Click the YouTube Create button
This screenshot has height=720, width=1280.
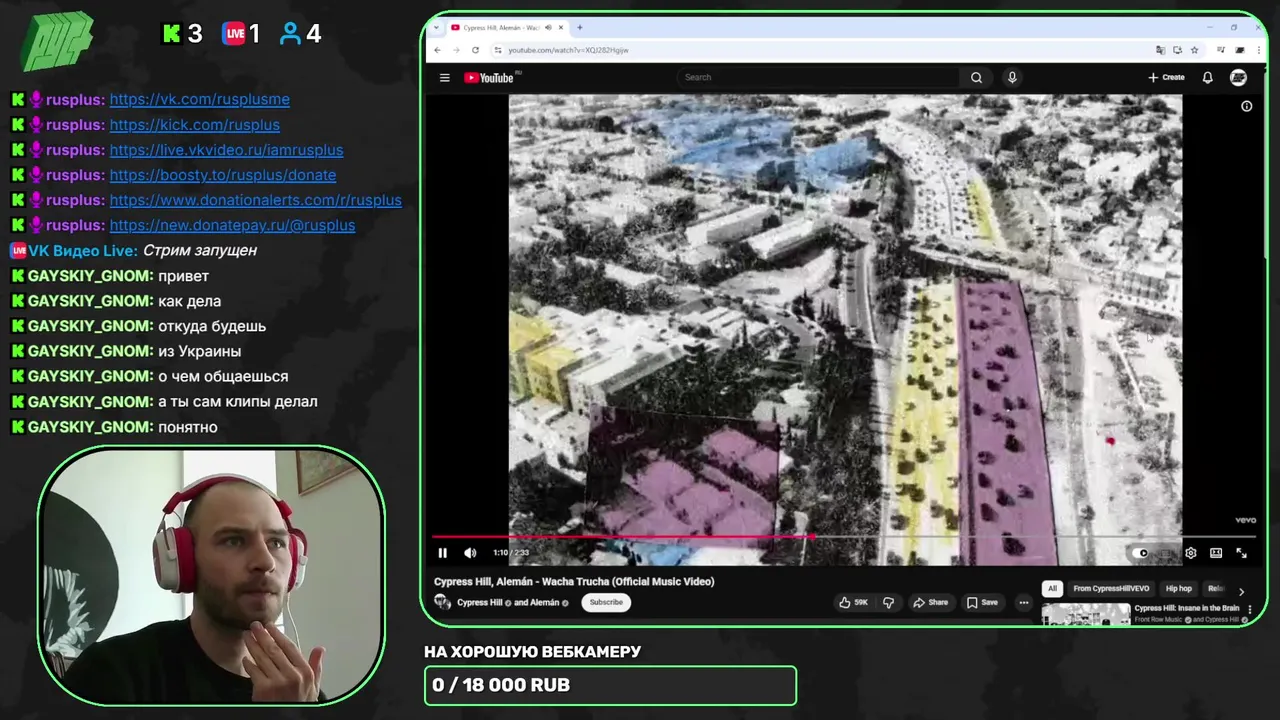1166,77
